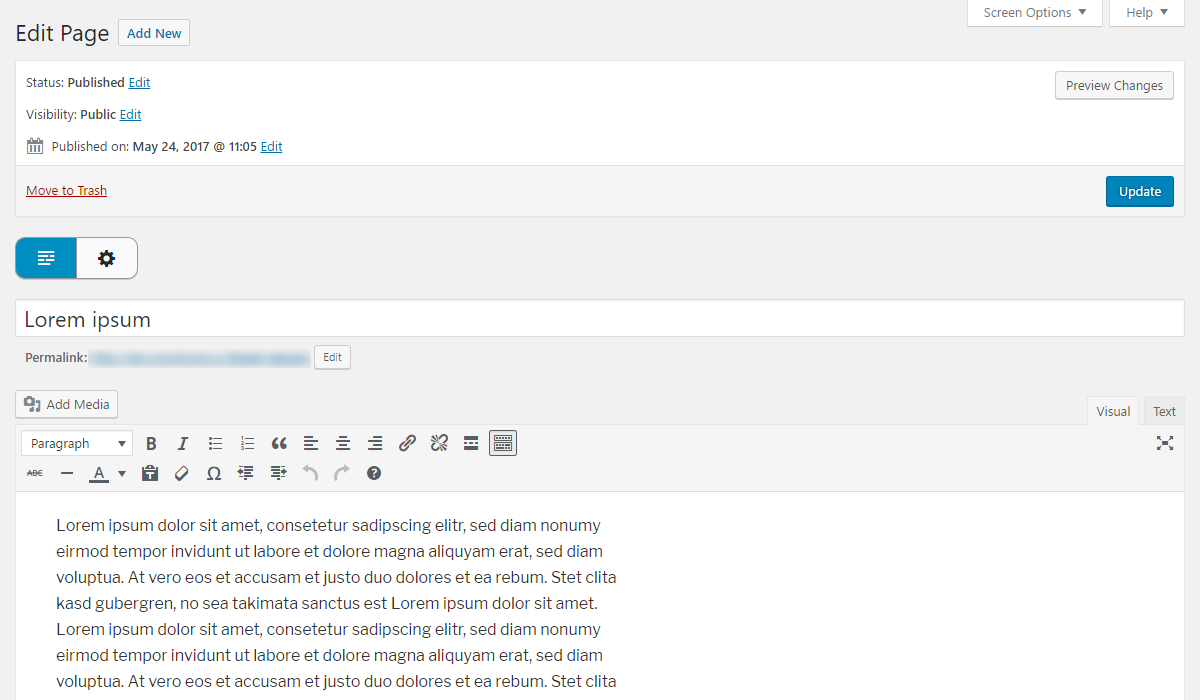
Task: Click the calendar icon beside Published on
Action: [x=35, y=146]
